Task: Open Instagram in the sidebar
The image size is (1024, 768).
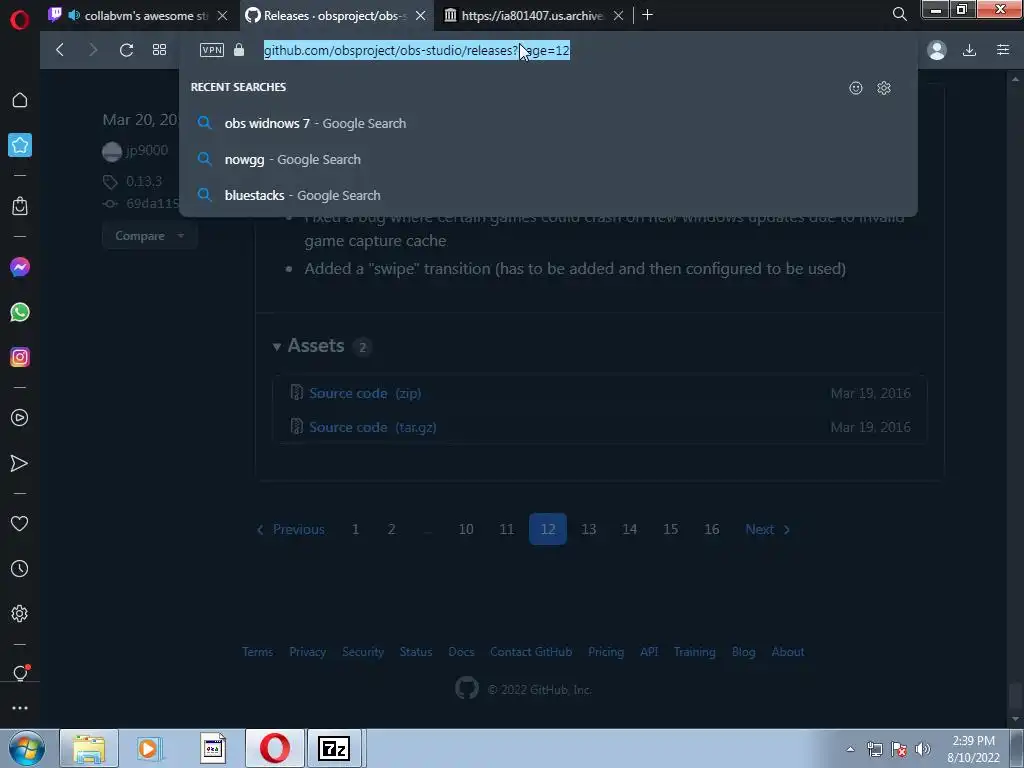Action: click(x=20, y=357)
